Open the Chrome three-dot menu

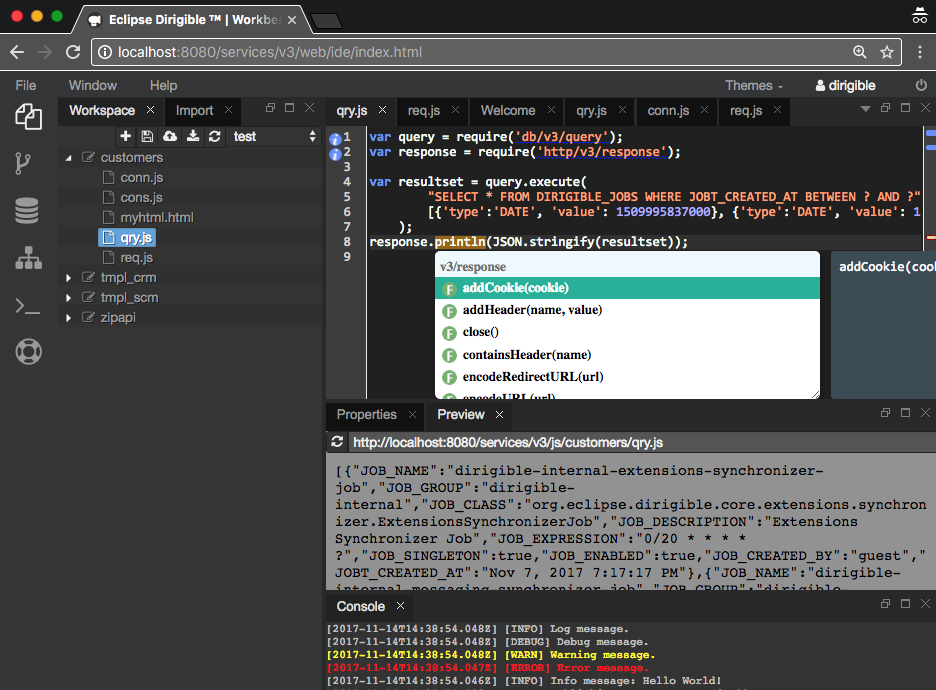click(920, 52)
